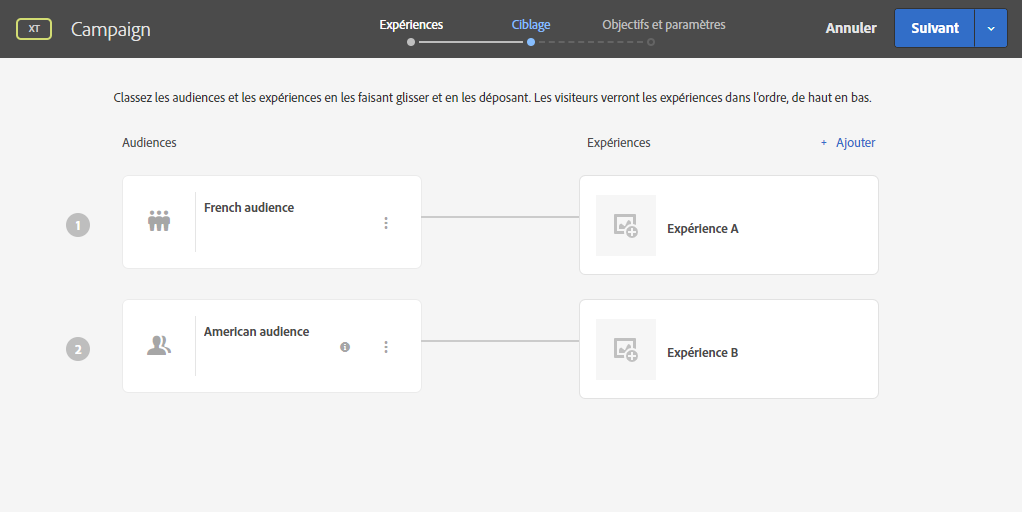1022x512 pixels.
Task: Click the American audience info icon
Action: [x=345, y=347]
